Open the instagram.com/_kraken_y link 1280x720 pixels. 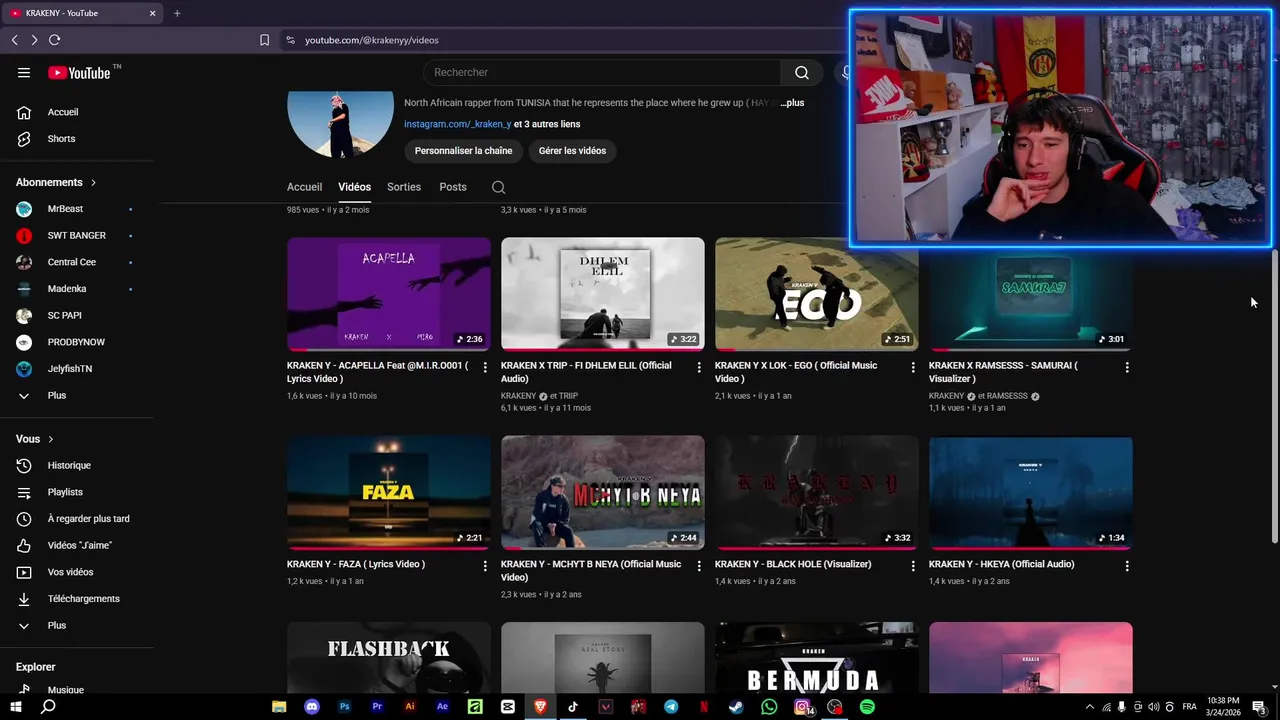click(457, 124)
